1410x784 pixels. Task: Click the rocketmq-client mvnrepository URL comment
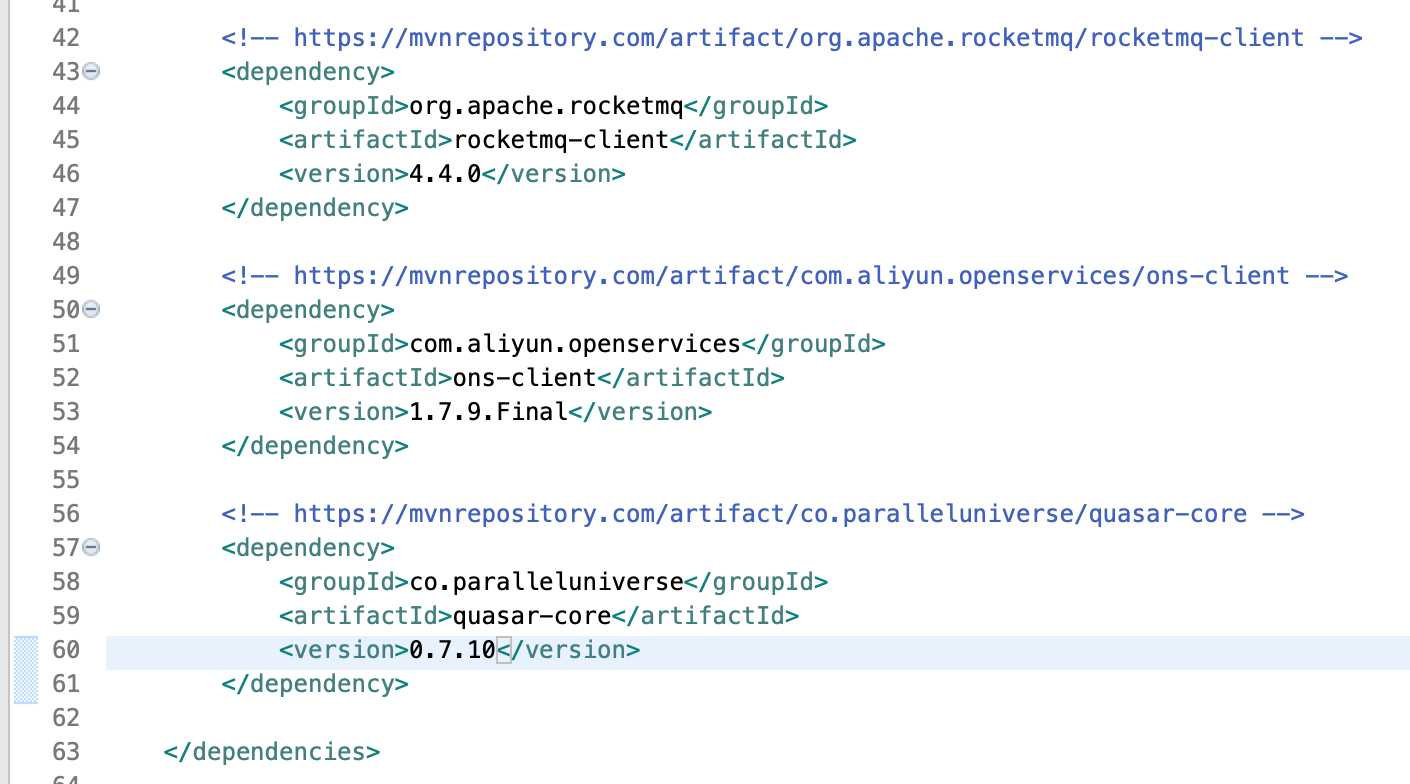(792, 38)
